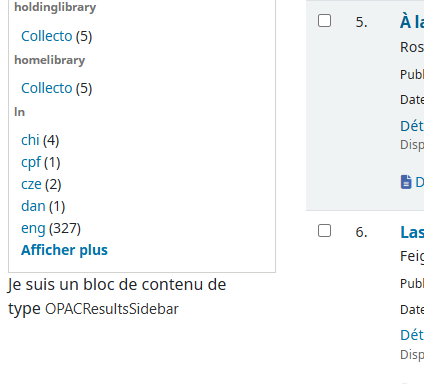
Task: Click the blue document icon in result 5
Action: point(406,182)
